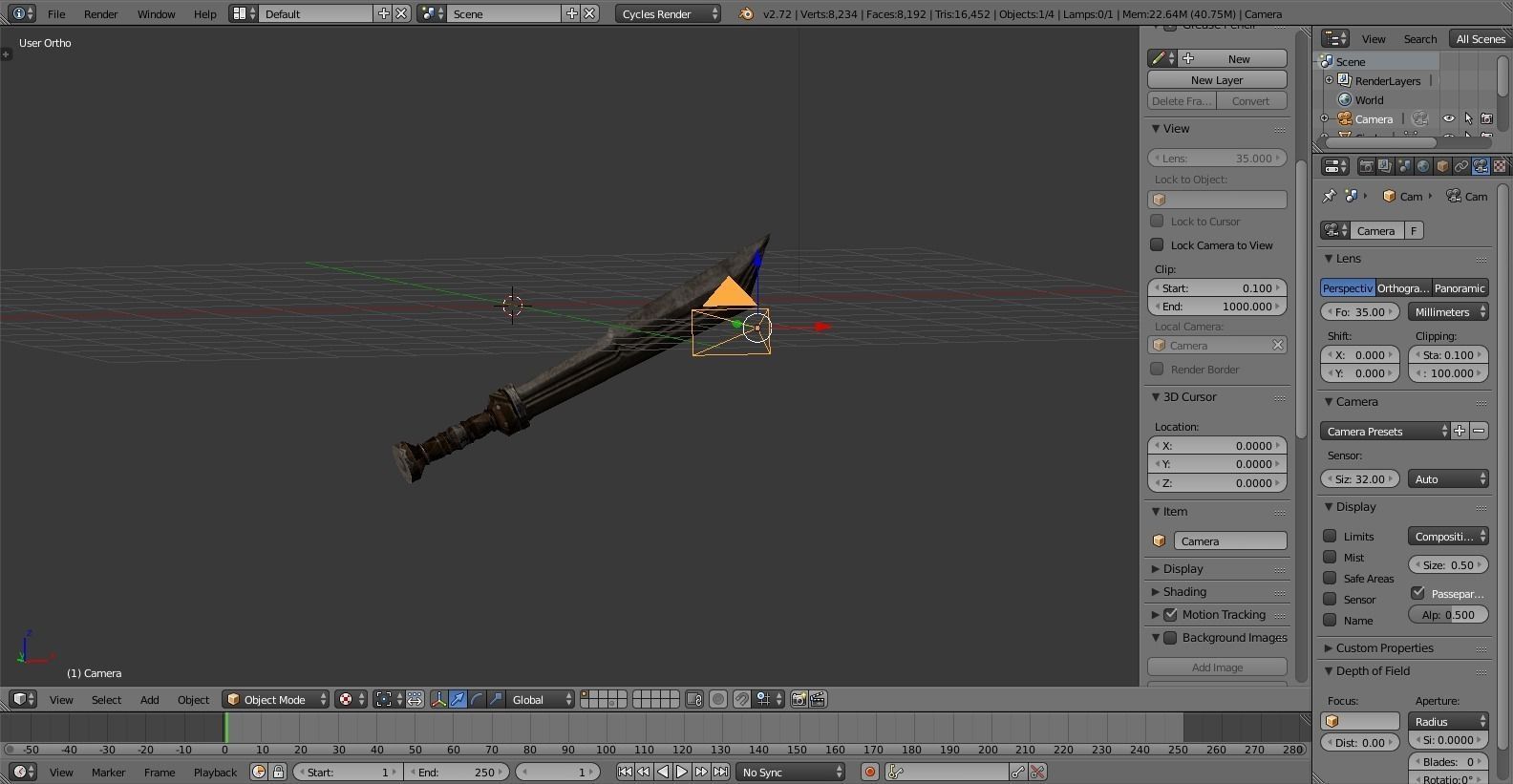1513x784 pixels.
Task: Open the Millimeters lens unit dropdown
Action: coord(1448,311)
